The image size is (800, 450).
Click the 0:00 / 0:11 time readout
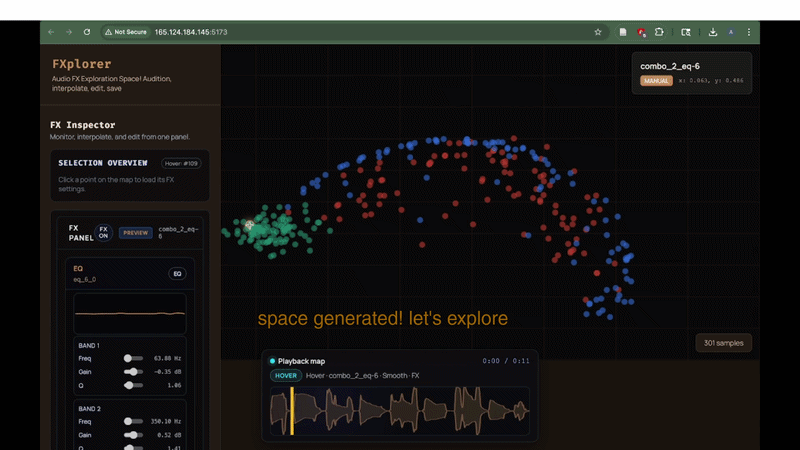point(506,361)
